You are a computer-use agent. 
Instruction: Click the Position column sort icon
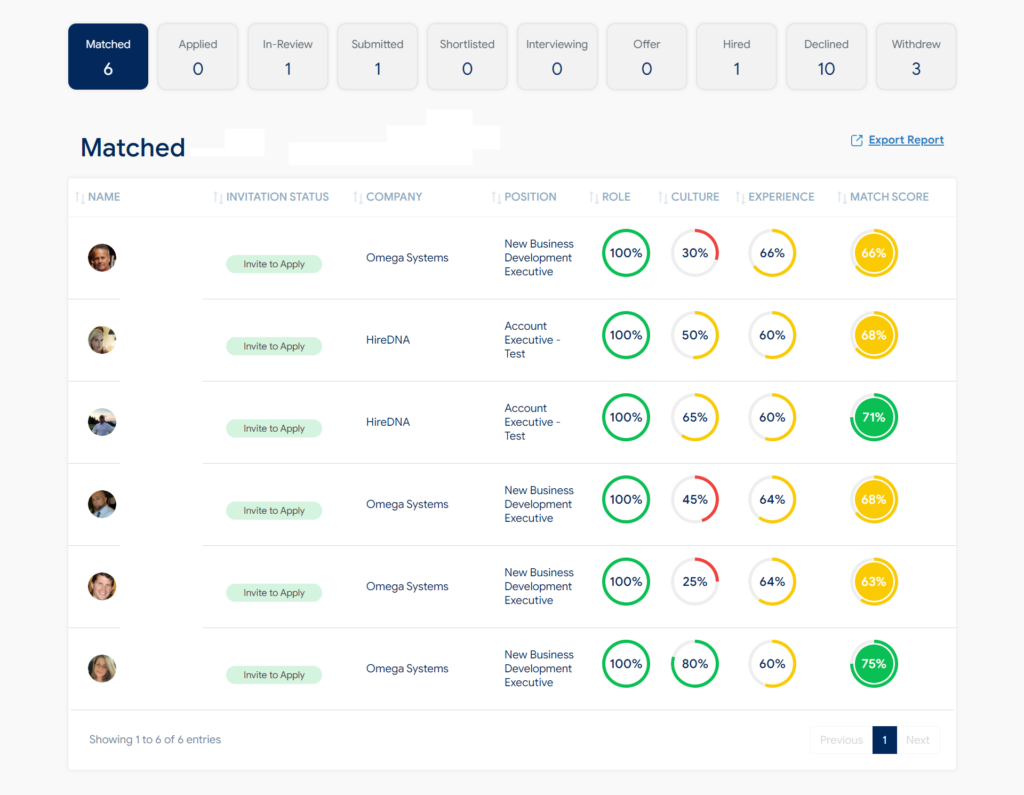point(496,197)
